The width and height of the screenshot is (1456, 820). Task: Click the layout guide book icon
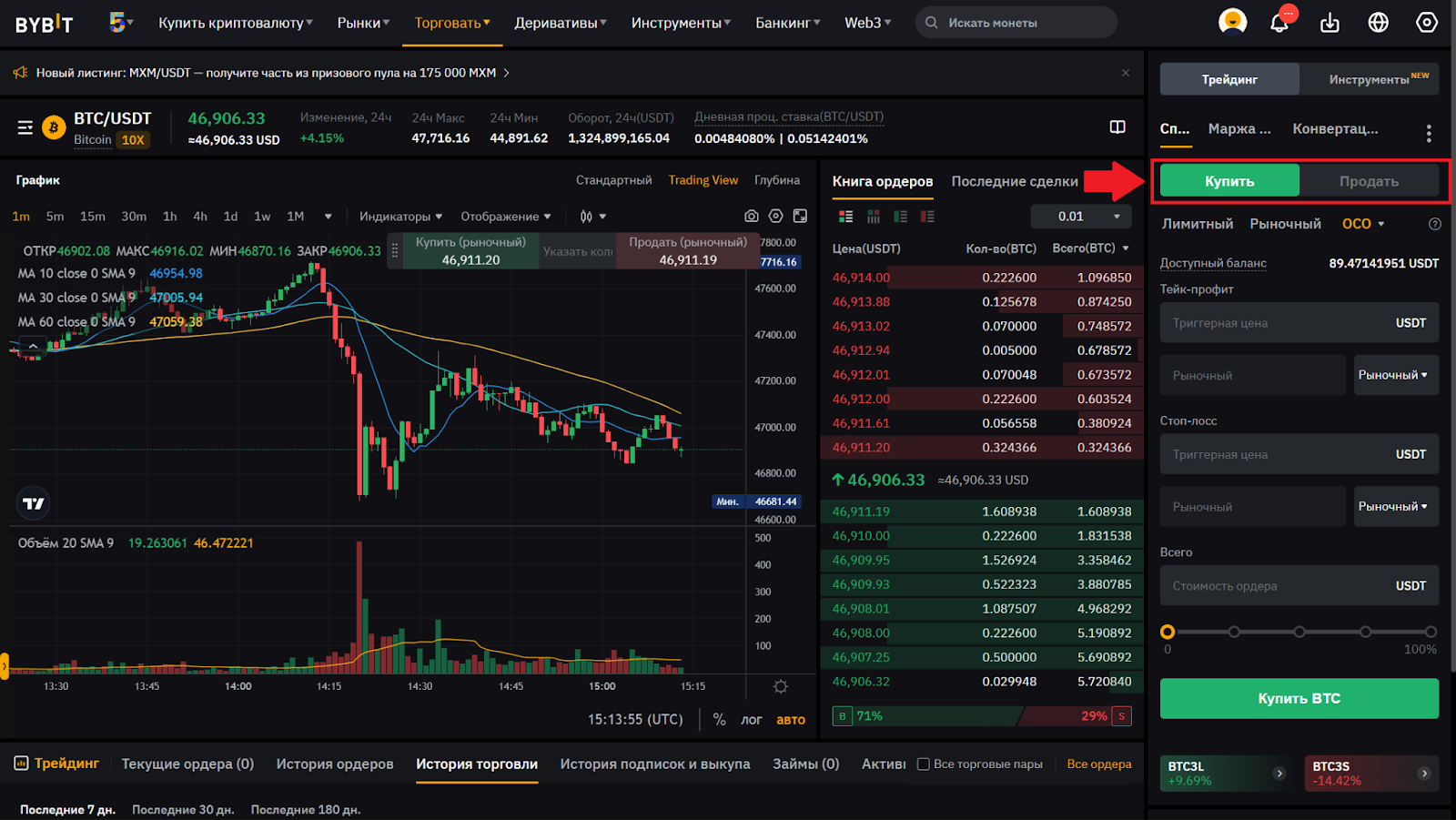(x=1117, y=127)
